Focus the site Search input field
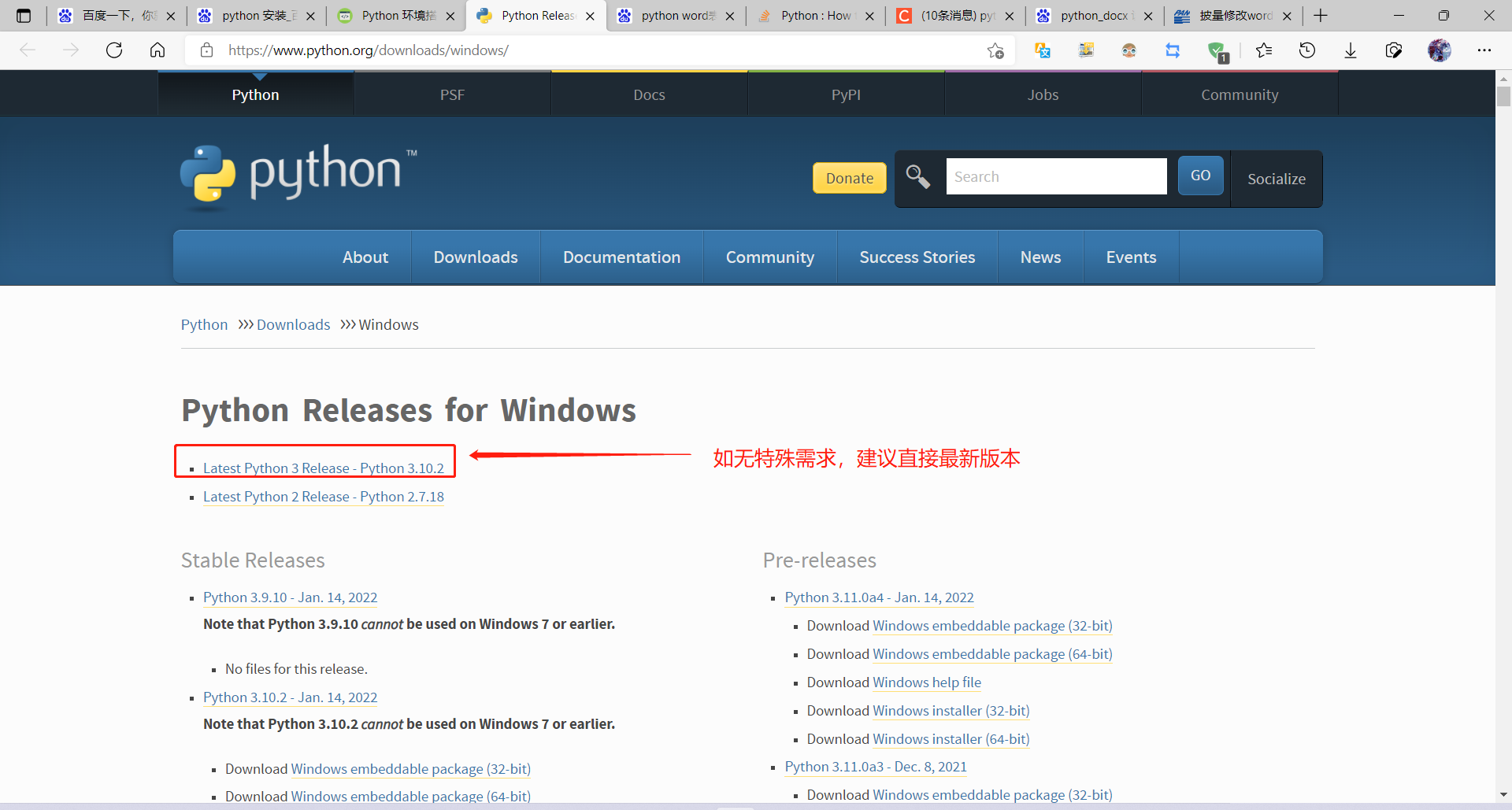Image resolution: width=1512 pixels, height=810 pixels. pyautogui.click(x=1056, y=176)
